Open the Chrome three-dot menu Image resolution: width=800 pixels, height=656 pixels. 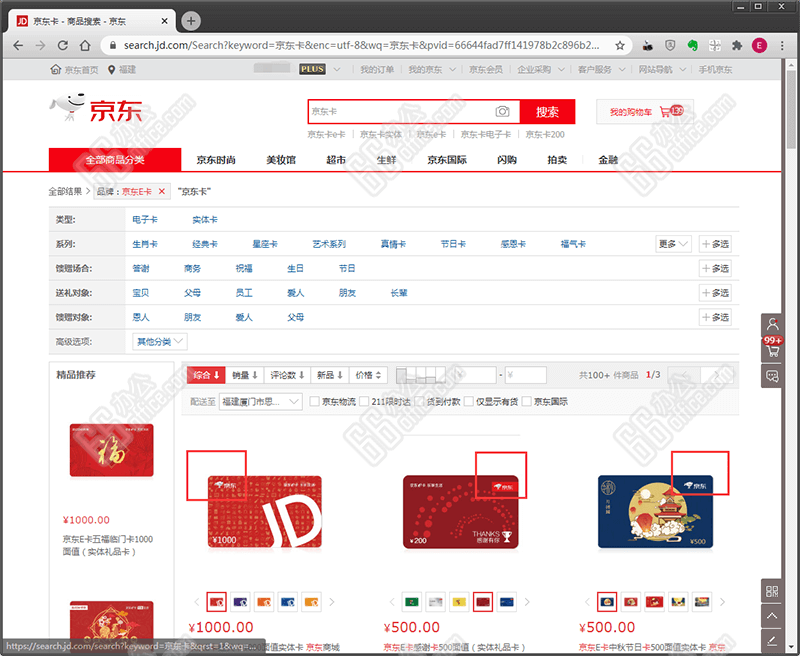[782, 45]
